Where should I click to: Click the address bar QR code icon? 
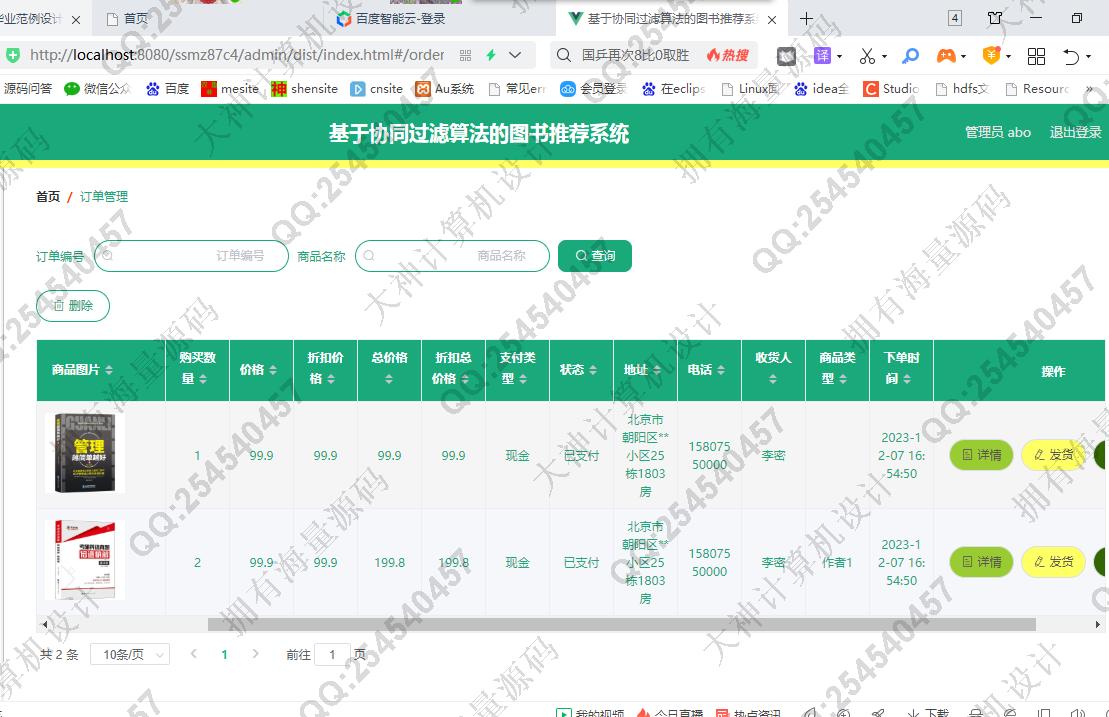click(x=465, y=55)
